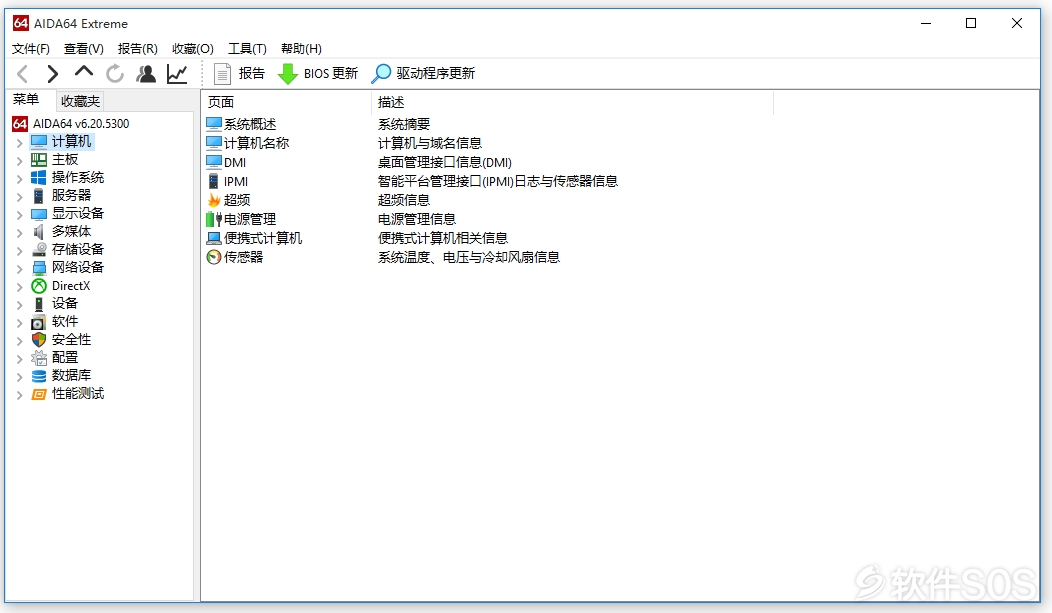1052x613 pixels.
Task: Open the 报告(R) menu
Action: click(x=138, y=49)
